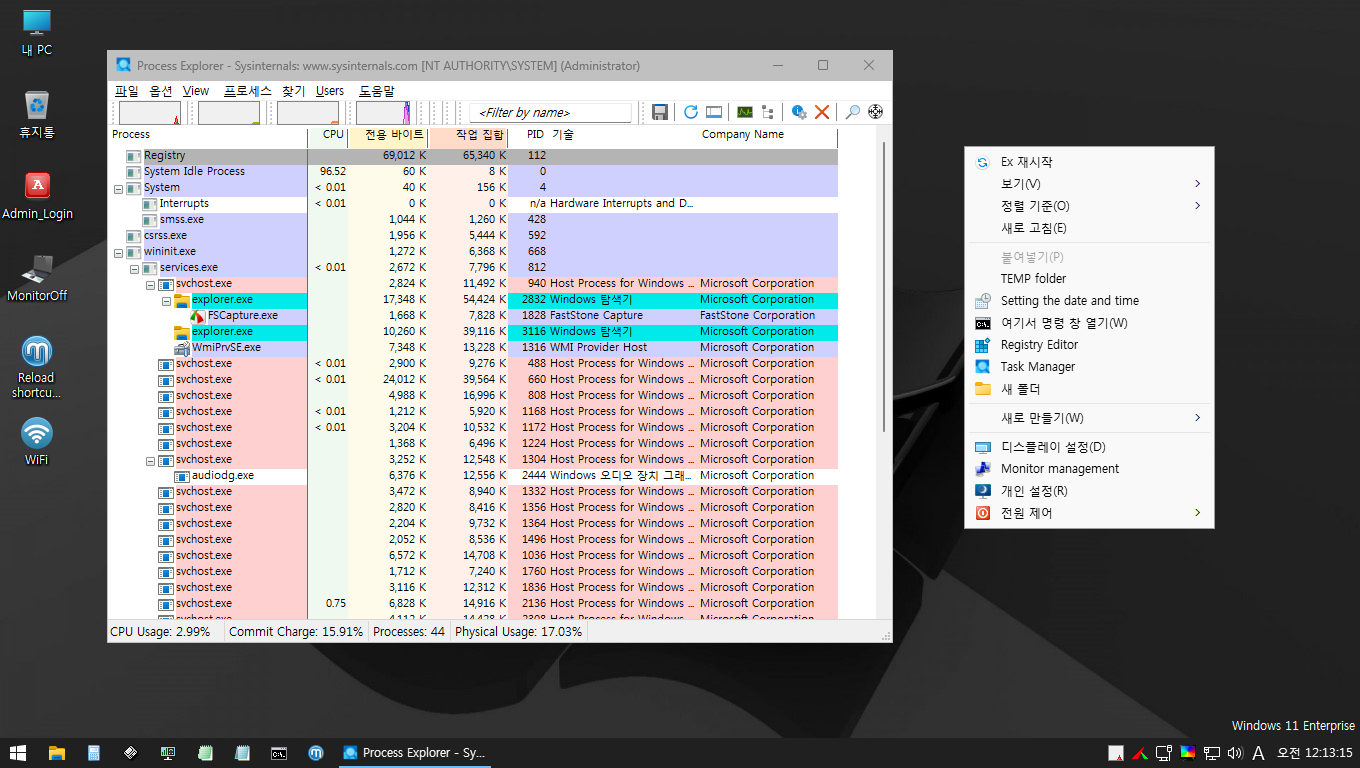Click the rainbow color monitor tray icon
Screen dimensions: 1360x768
point(1188,753)
